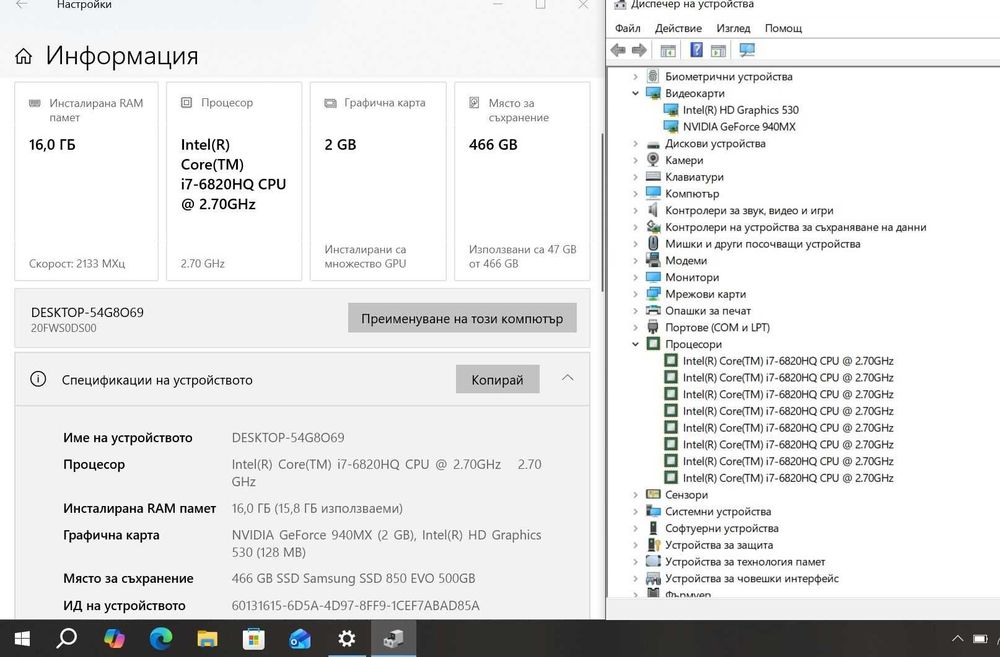Collapse the Процесори node
Image resolution: width=1000 pixels, height=657 pixels.
click(x=635, y=344)
